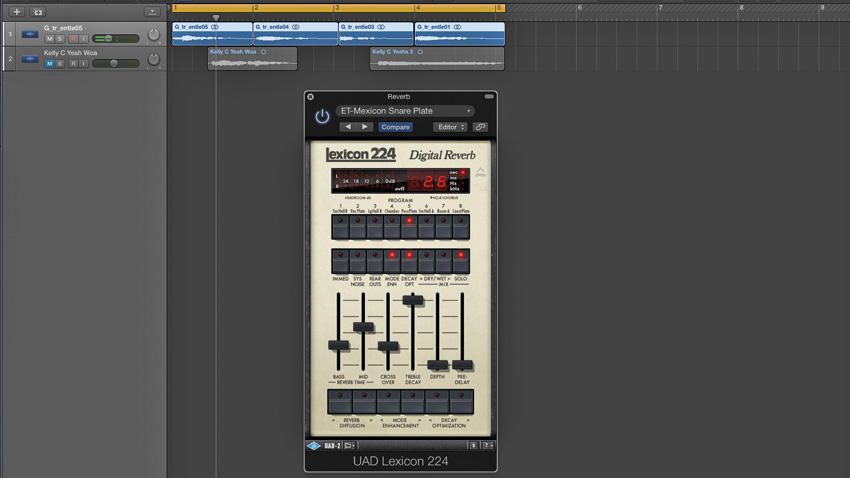Toggle the DECAY OPT button

click(409, 261)
